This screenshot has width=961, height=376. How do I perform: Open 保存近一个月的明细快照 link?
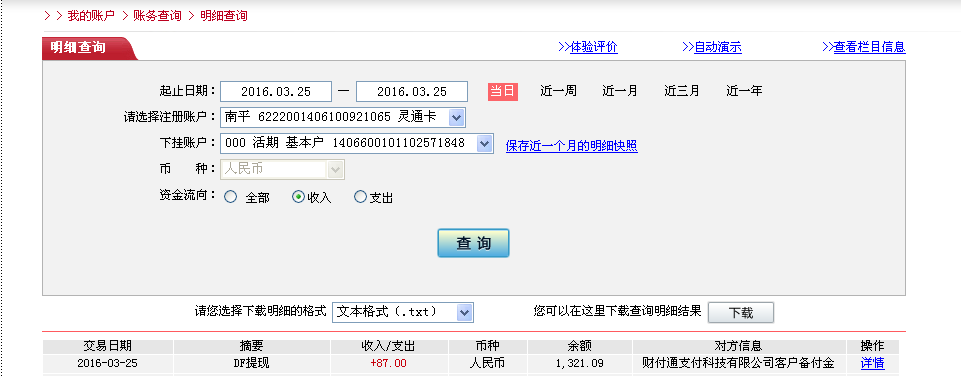point(572,146)
